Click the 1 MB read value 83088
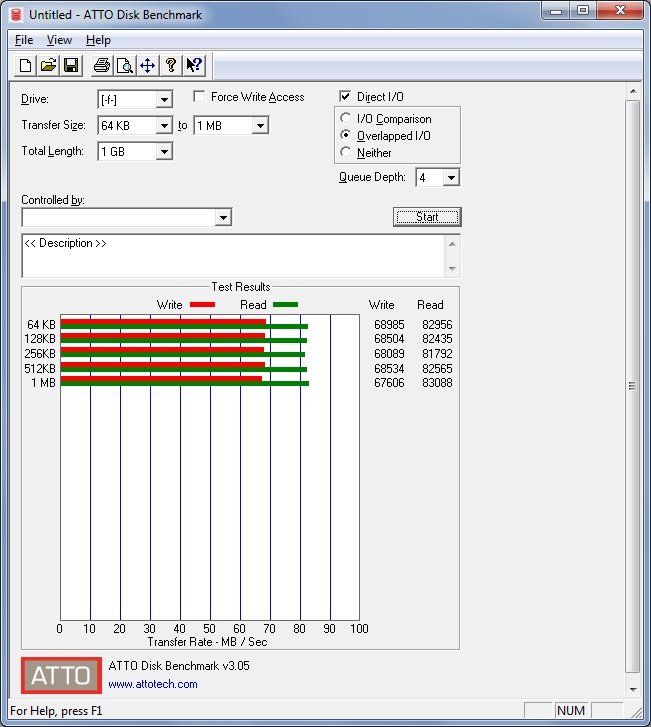Viewport: 651px width, 727px height. 437,383
